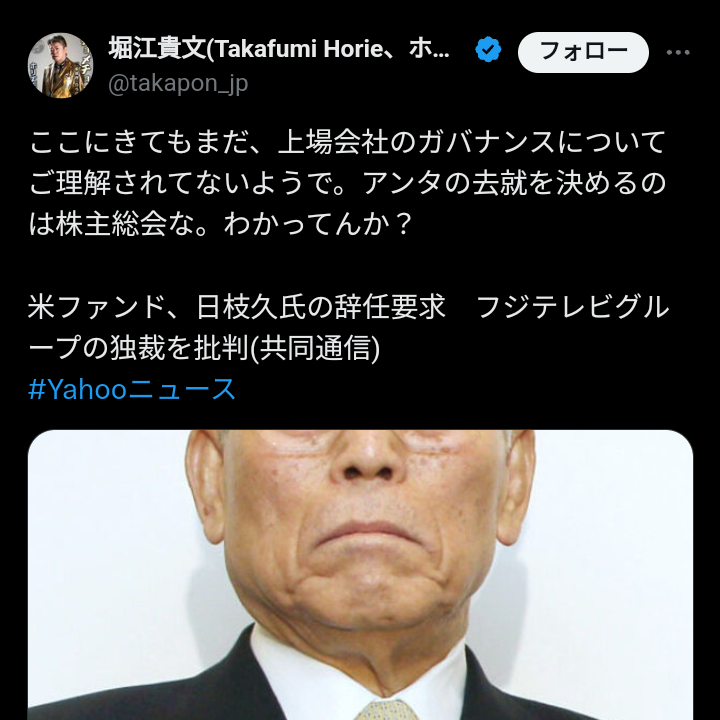Expand the post options via ellipsis
Viewport: 720px width, 720px height.
(x=678, y=52)
